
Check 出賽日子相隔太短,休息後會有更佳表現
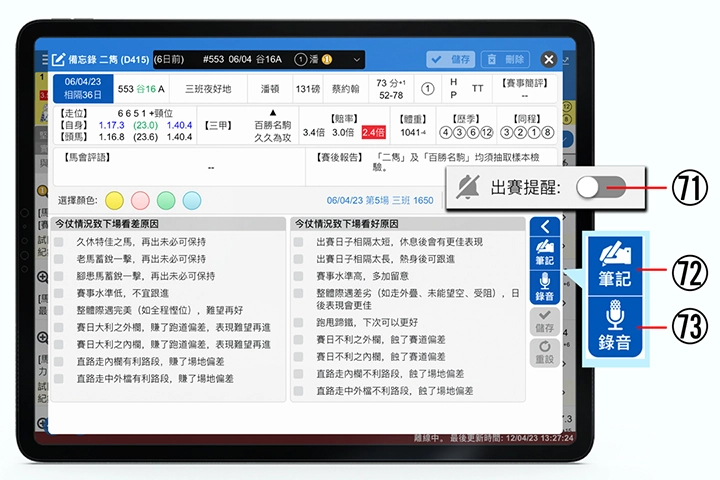point(298,242)
